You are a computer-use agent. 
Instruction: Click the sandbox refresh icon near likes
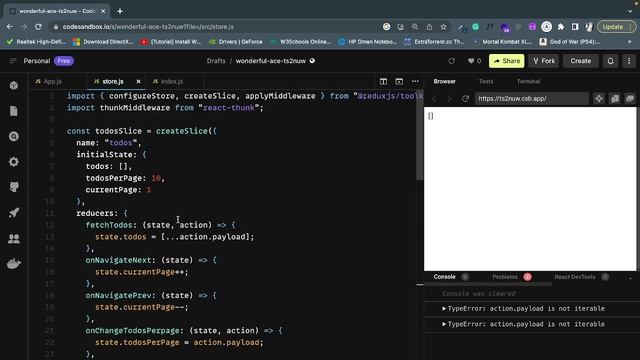point(451,61)
